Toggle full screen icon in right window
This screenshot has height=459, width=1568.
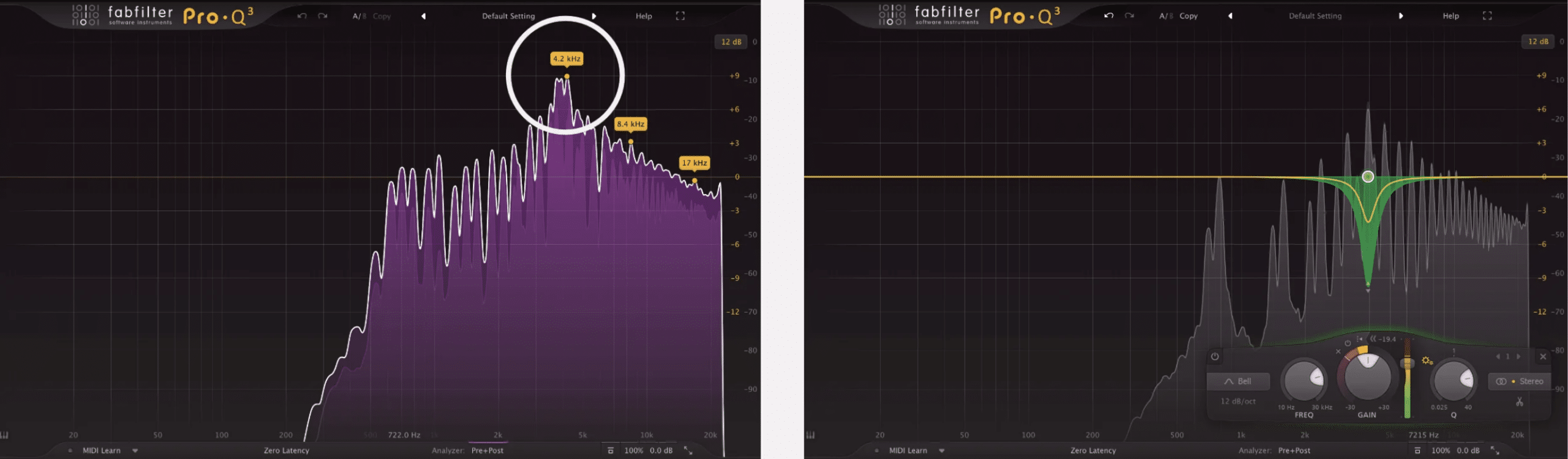(x=1487, y=17)
